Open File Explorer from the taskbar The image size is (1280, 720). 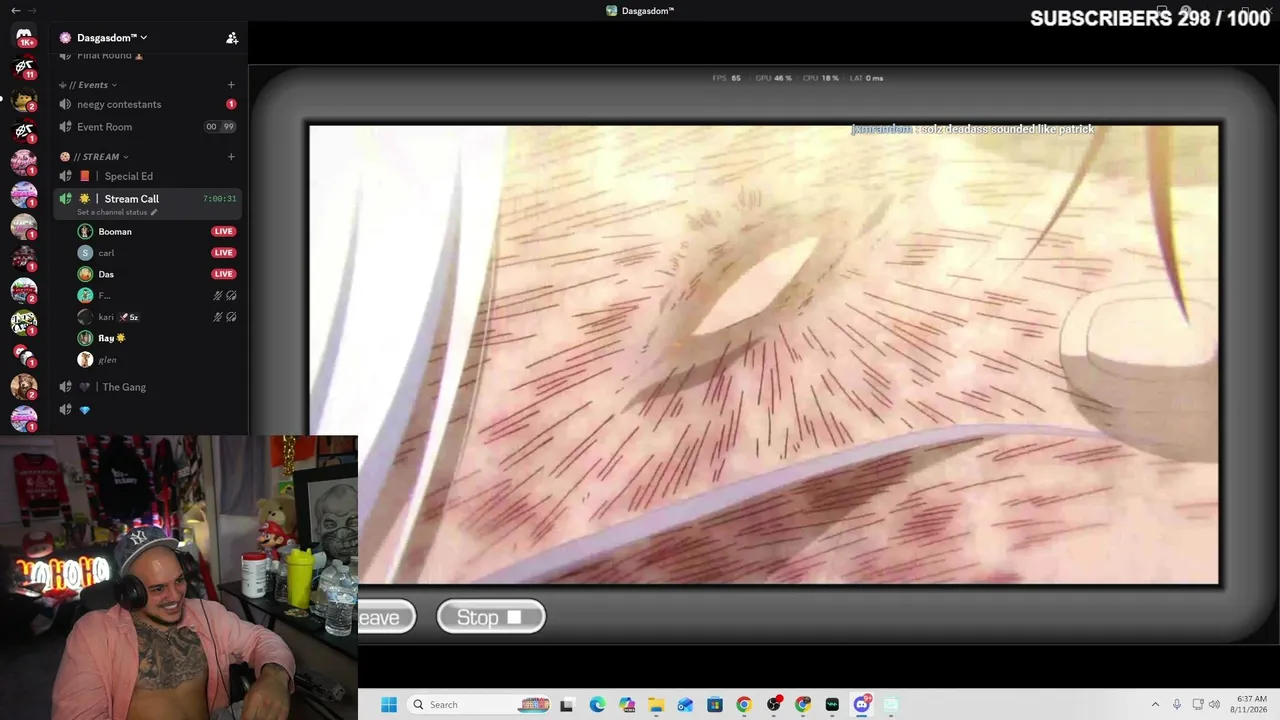coord(656,705)
